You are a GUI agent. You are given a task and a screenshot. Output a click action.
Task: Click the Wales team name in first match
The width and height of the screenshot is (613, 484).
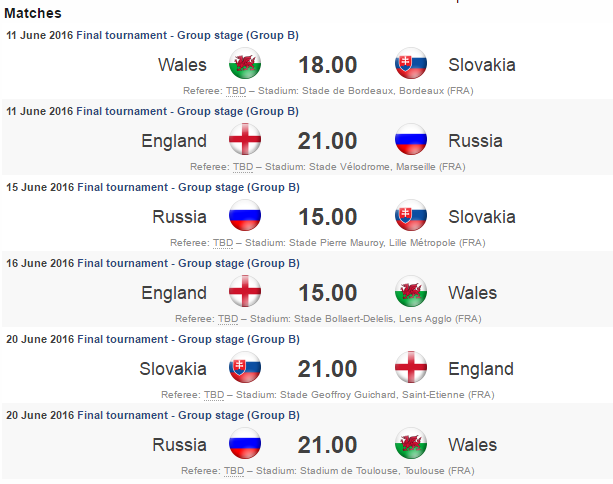182,65
